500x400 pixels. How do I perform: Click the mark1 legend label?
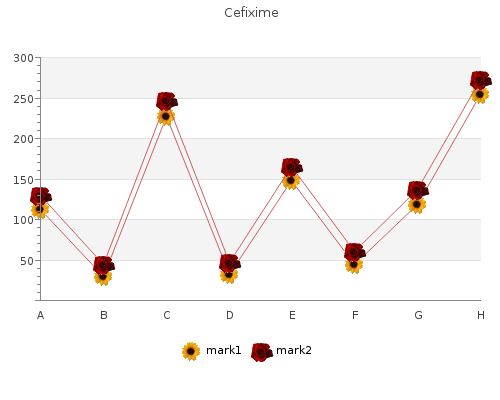pos(224,350)
